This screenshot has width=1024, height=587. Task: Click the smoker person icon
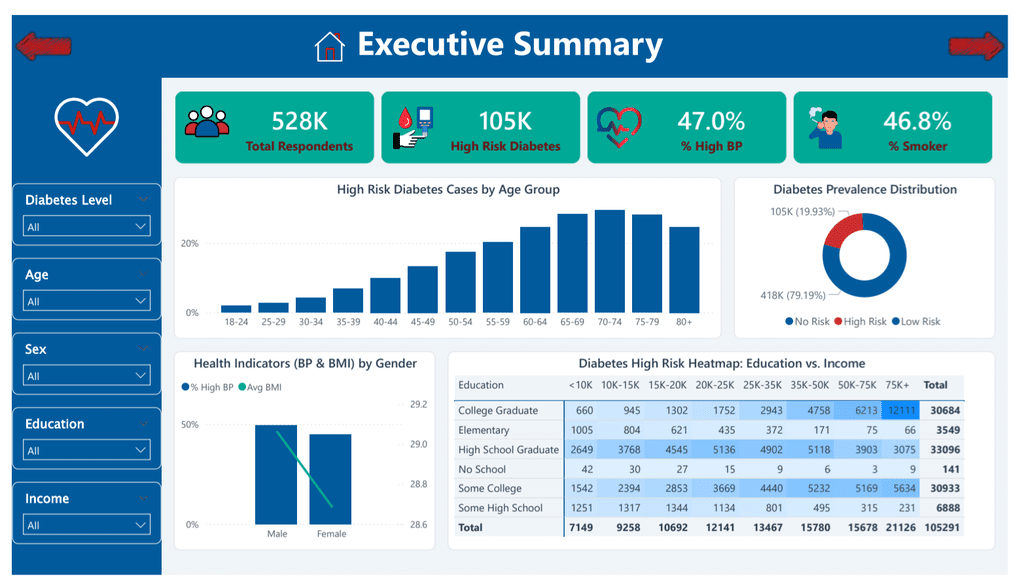pos(825,127)
